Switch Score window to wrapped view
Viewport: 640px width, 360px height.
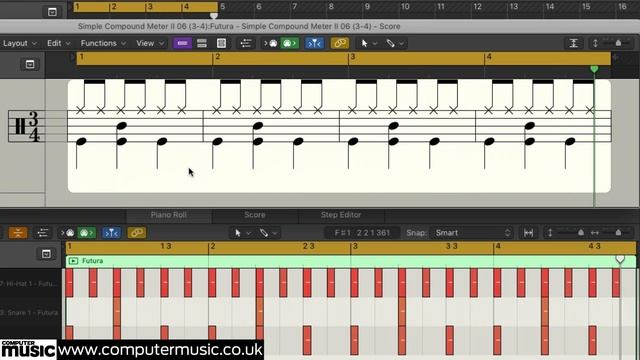pos(202,43)
